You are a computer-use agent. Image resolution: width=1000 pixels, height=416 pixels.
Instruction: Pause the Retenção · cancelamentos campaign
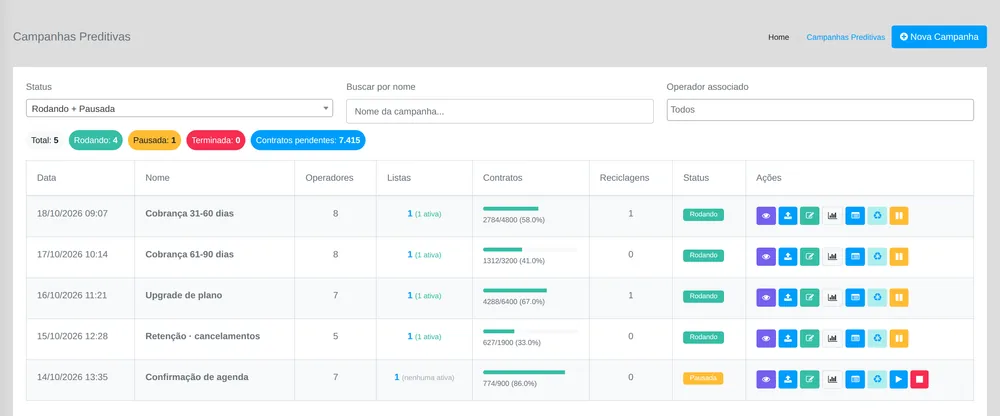click(x=899, y=338)
